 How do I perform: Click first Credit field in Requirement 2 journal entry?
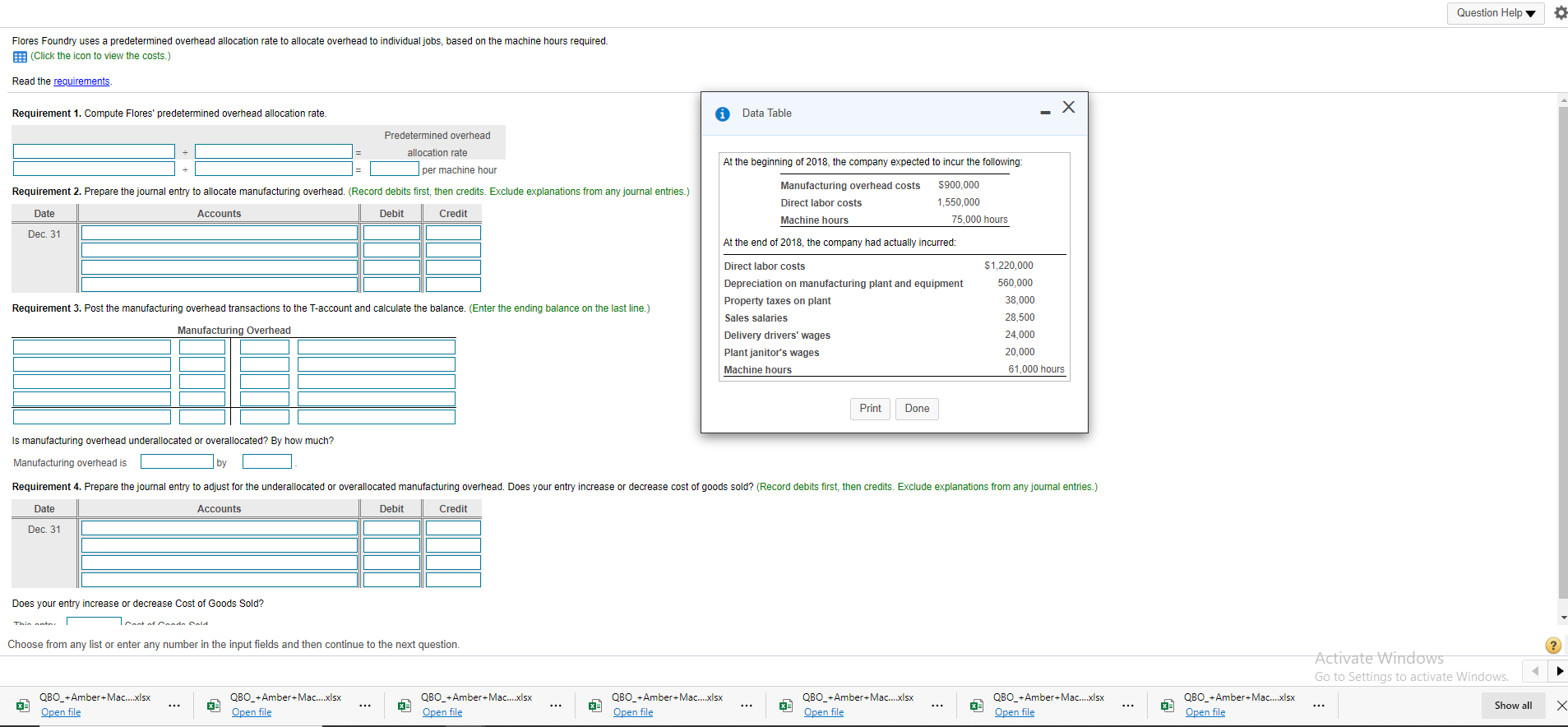point(453,233)
